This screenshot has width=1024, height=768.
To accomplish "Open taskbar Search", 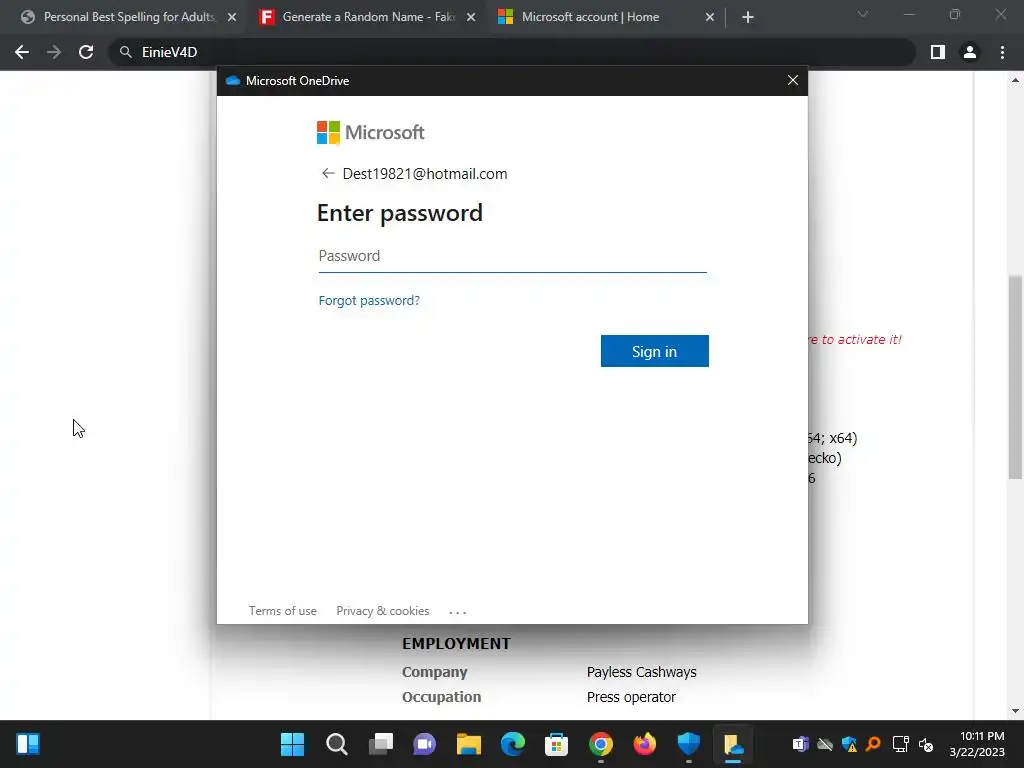I will [x=336, y=744].
